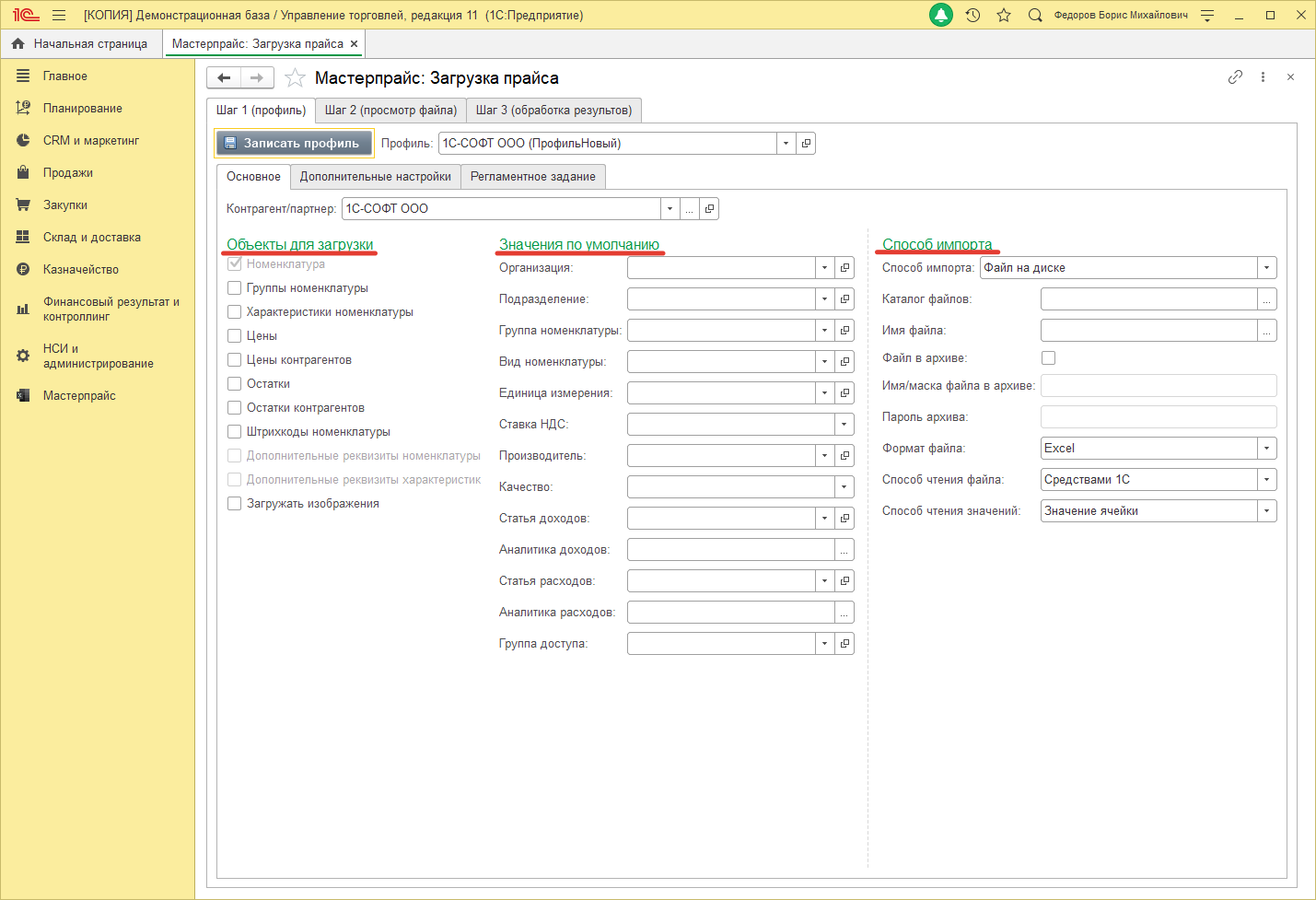Open the Профиль field open-form icon
The image size is (1316, 900).
coord(806,144)
